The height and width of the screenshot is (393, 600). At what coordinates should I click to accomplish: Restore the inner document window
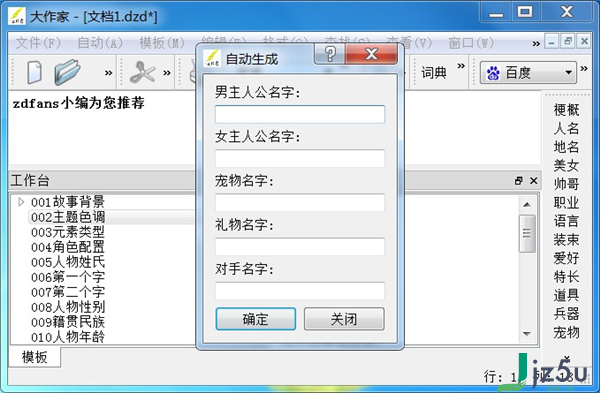click(568, 41)
